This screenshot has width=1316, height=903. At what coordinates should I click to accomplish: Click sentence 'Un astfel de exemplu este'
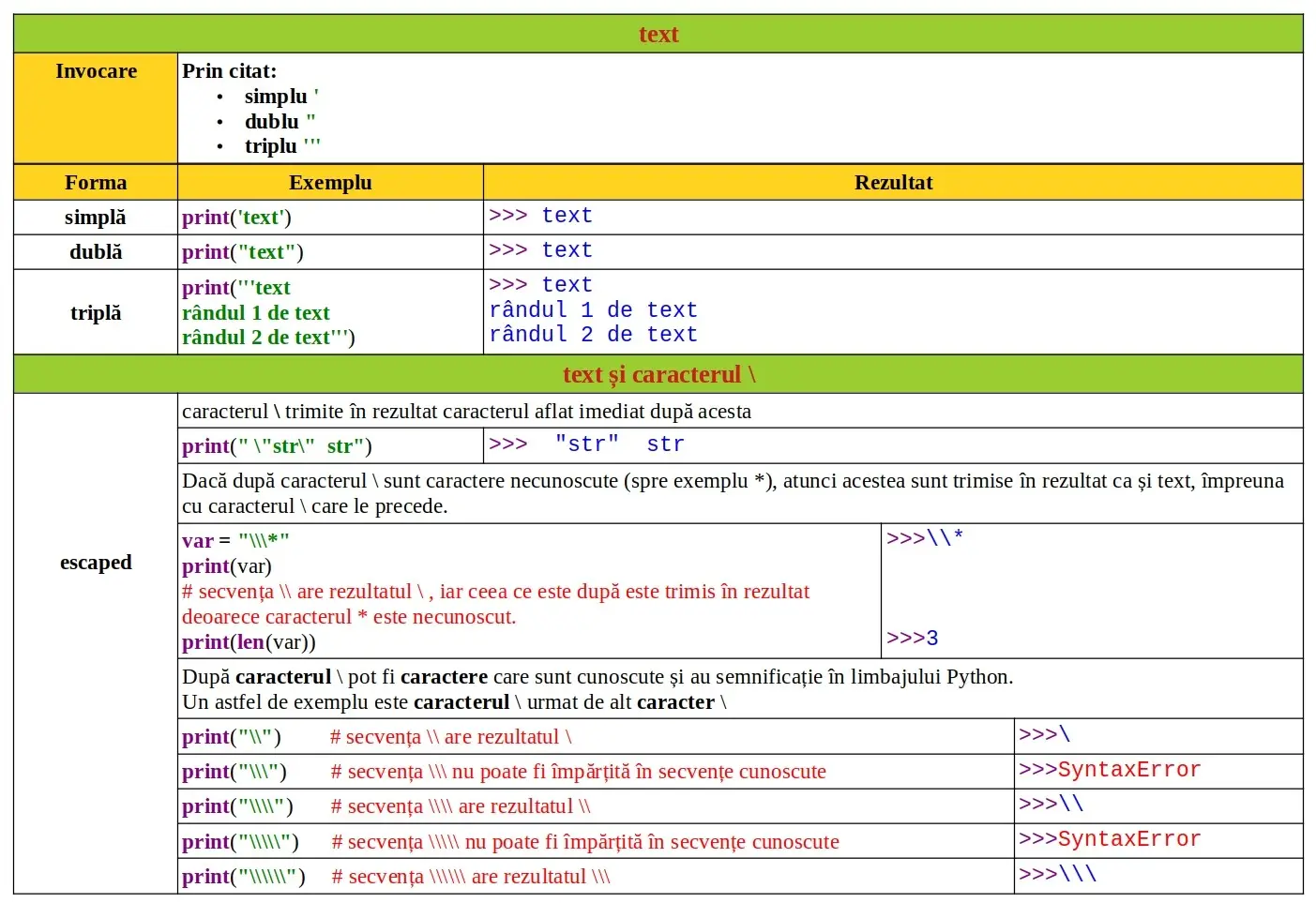coord(454,702)
